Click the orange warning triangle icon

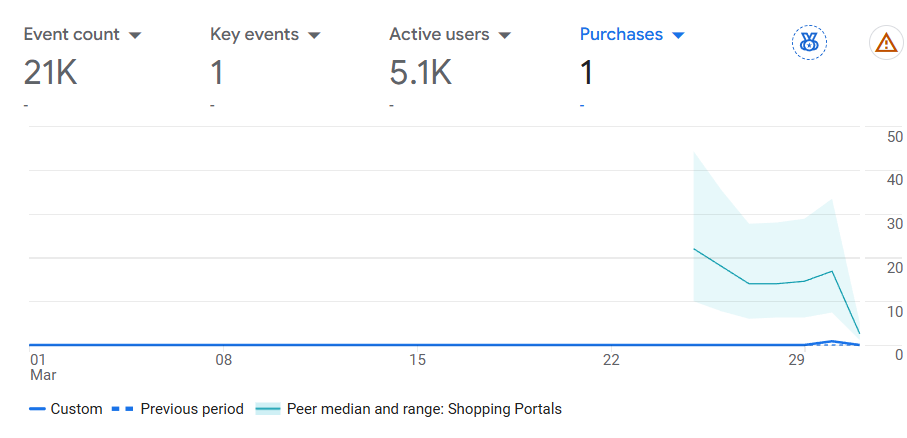coord(886,42)
